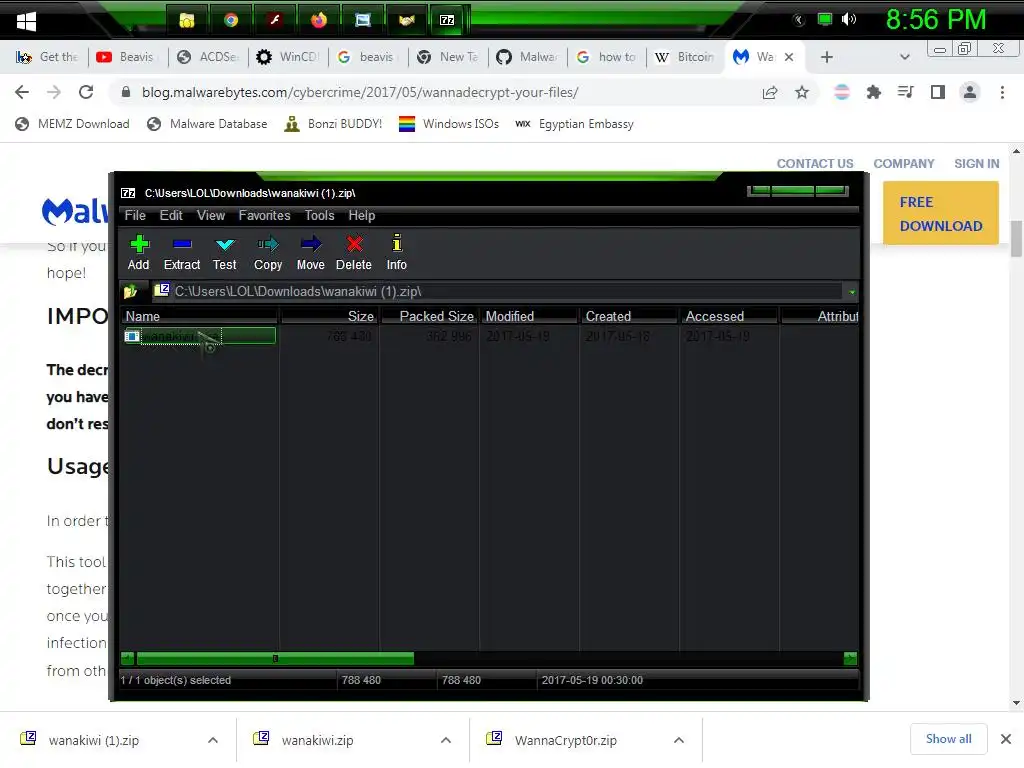Open the Egyptian Embassy bookmark
The image size is (1024, 768).
(574, 124)
